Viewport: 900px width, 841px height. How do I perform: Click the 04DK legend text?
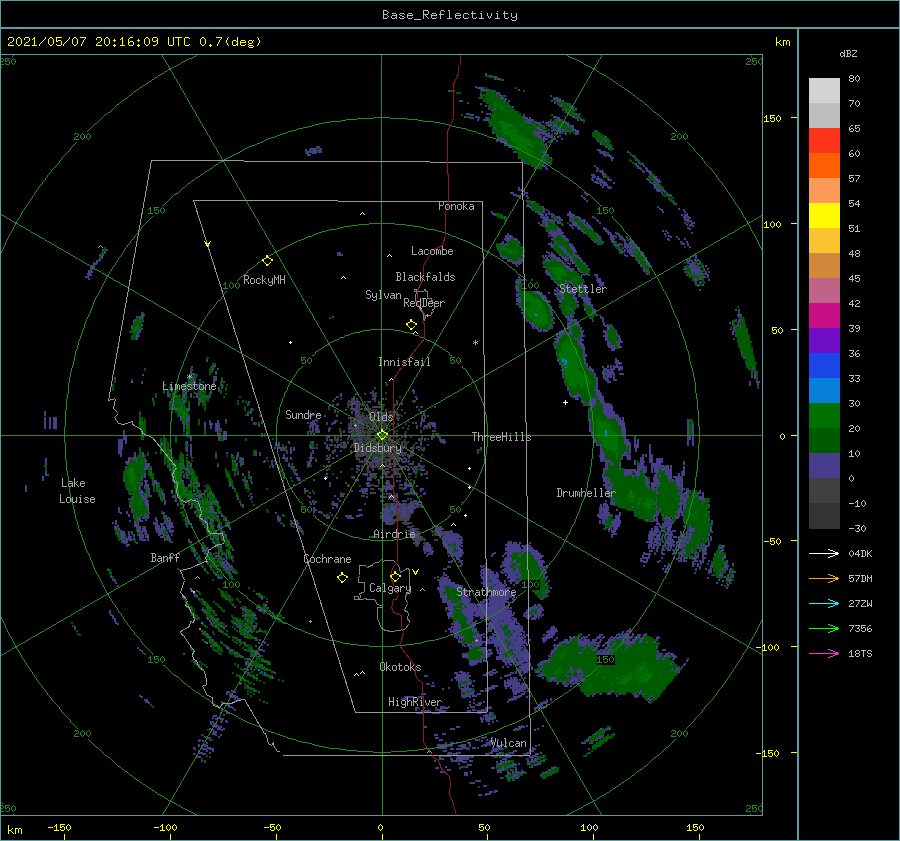tap(860, 554)
